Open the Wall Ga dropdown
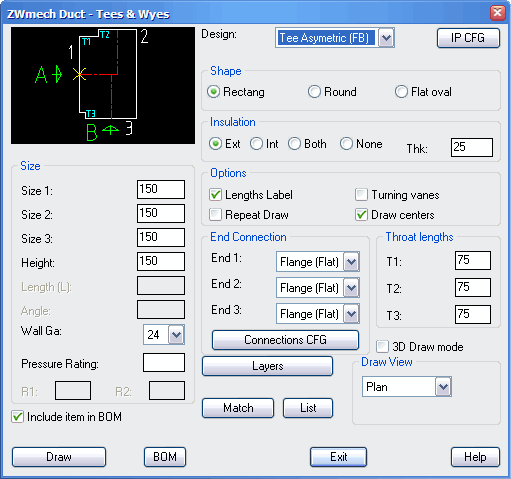This screenshot has height=479, width=511. (x=176, y=334)
